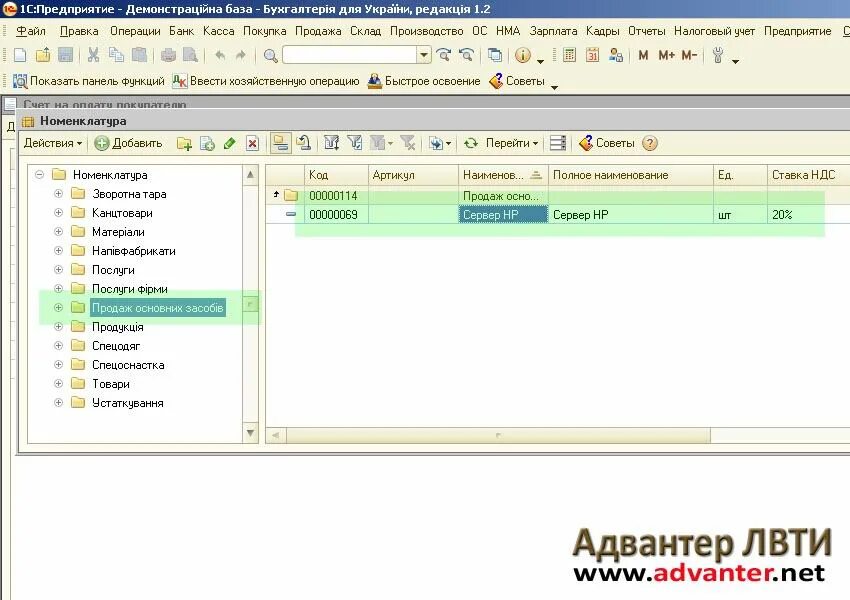Screen dimensions: 850x600
Task: Click Советы in the top toolbar
Action: click(x=517, y=81)
